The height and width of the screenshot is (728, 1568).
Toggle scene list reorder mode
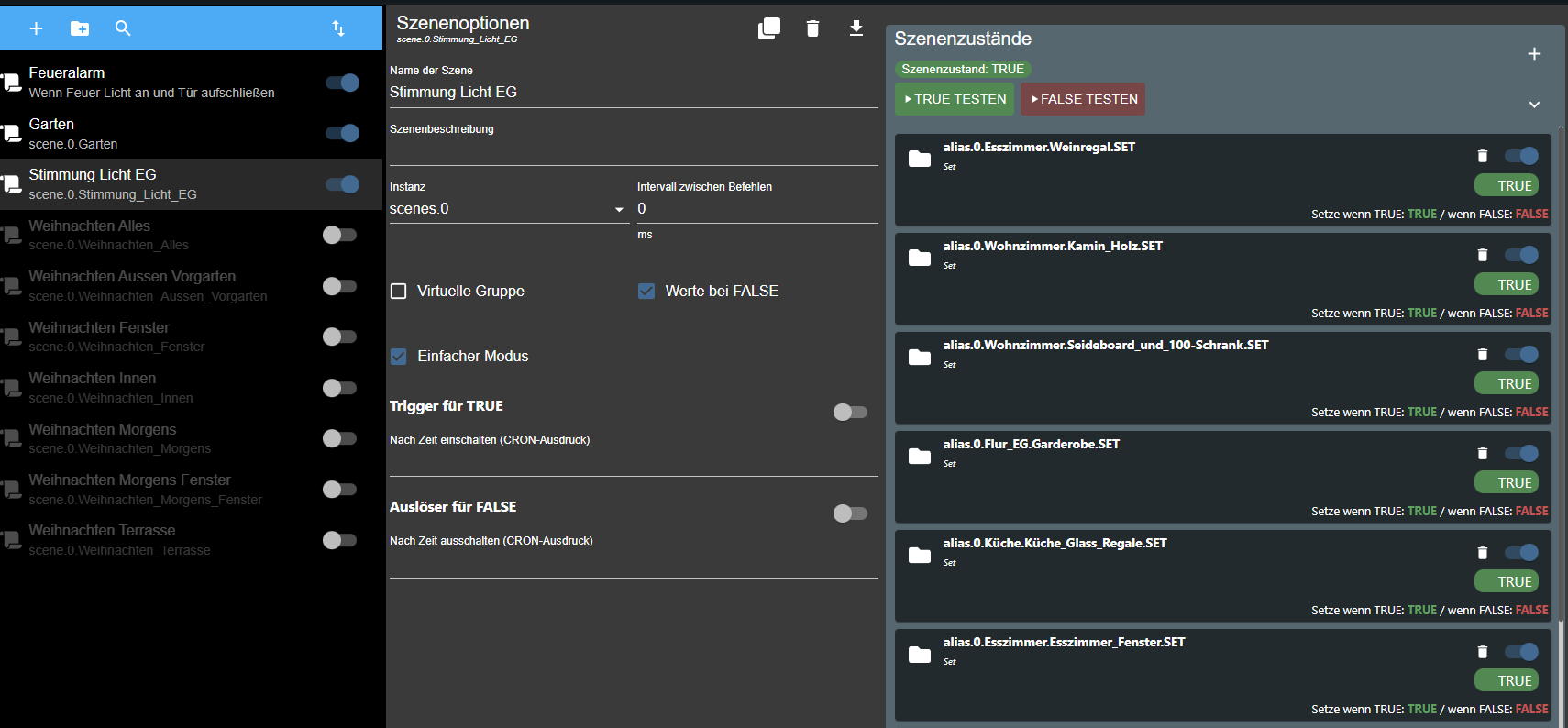click(x=338, y=28)
